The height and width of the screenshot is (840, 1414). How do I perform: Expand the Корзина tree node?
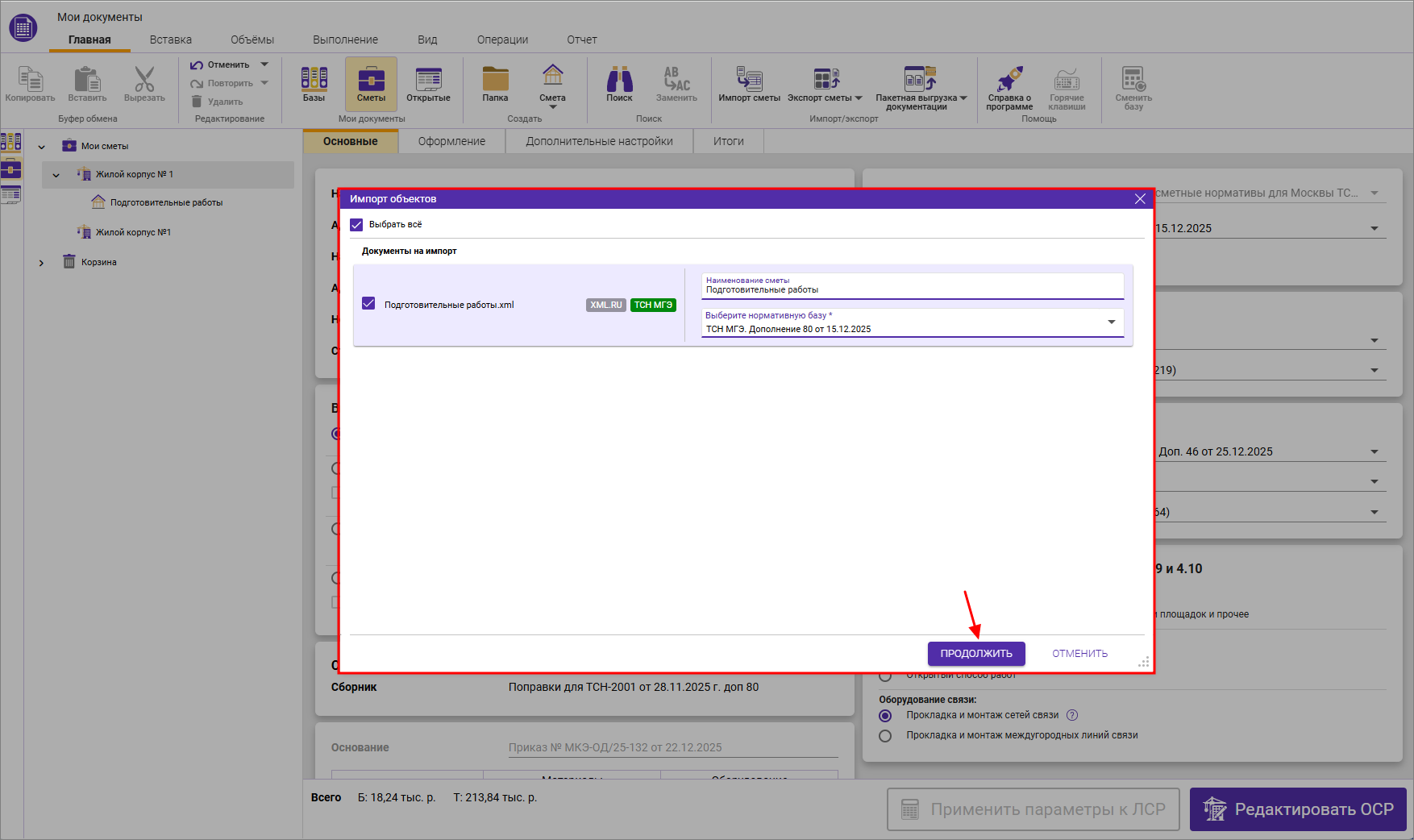point(42,263)
